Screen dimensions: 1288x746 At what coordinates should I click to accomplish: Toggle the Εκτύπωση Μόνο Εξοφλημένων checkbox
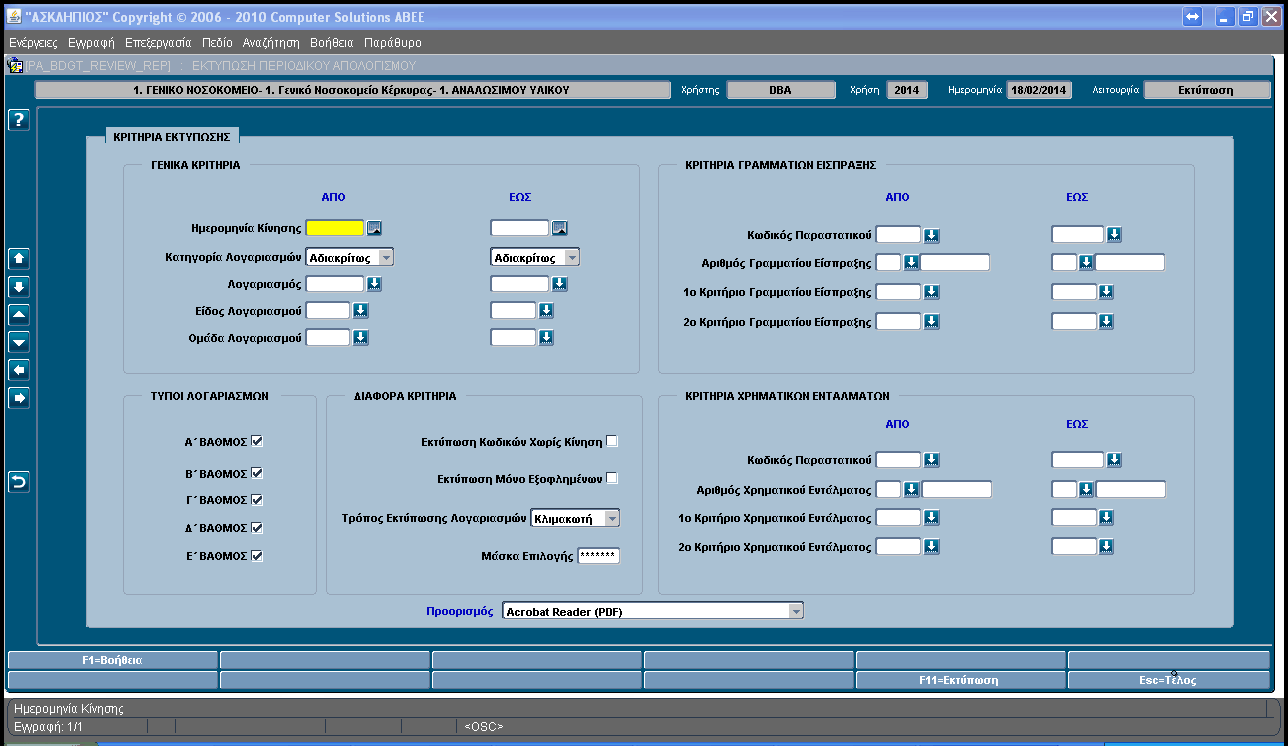point(612,478)
